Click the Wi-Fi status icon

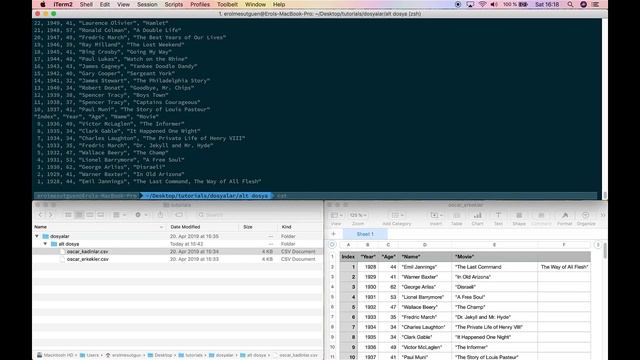coord(482,4)
